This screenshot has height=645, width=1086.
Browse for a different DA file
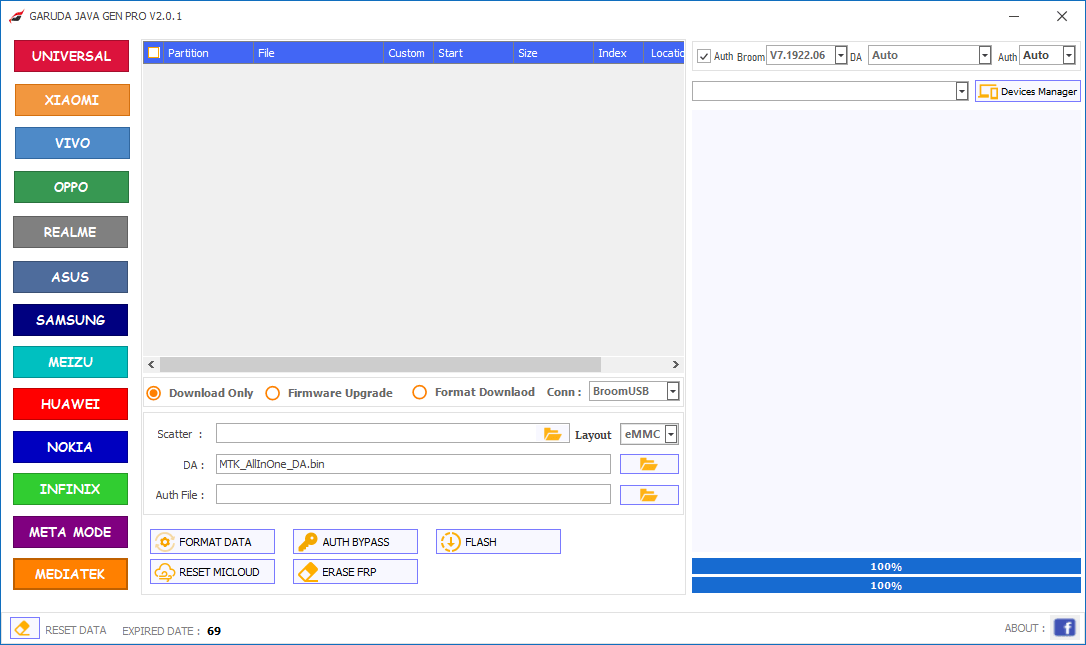tap(649, 463)
